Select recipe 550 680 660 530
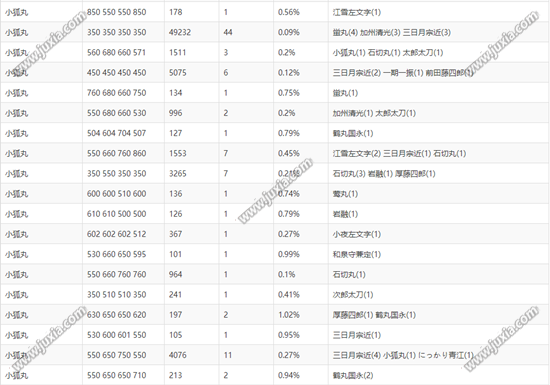This screenshot has width=550, height=385. pos(116,113)
